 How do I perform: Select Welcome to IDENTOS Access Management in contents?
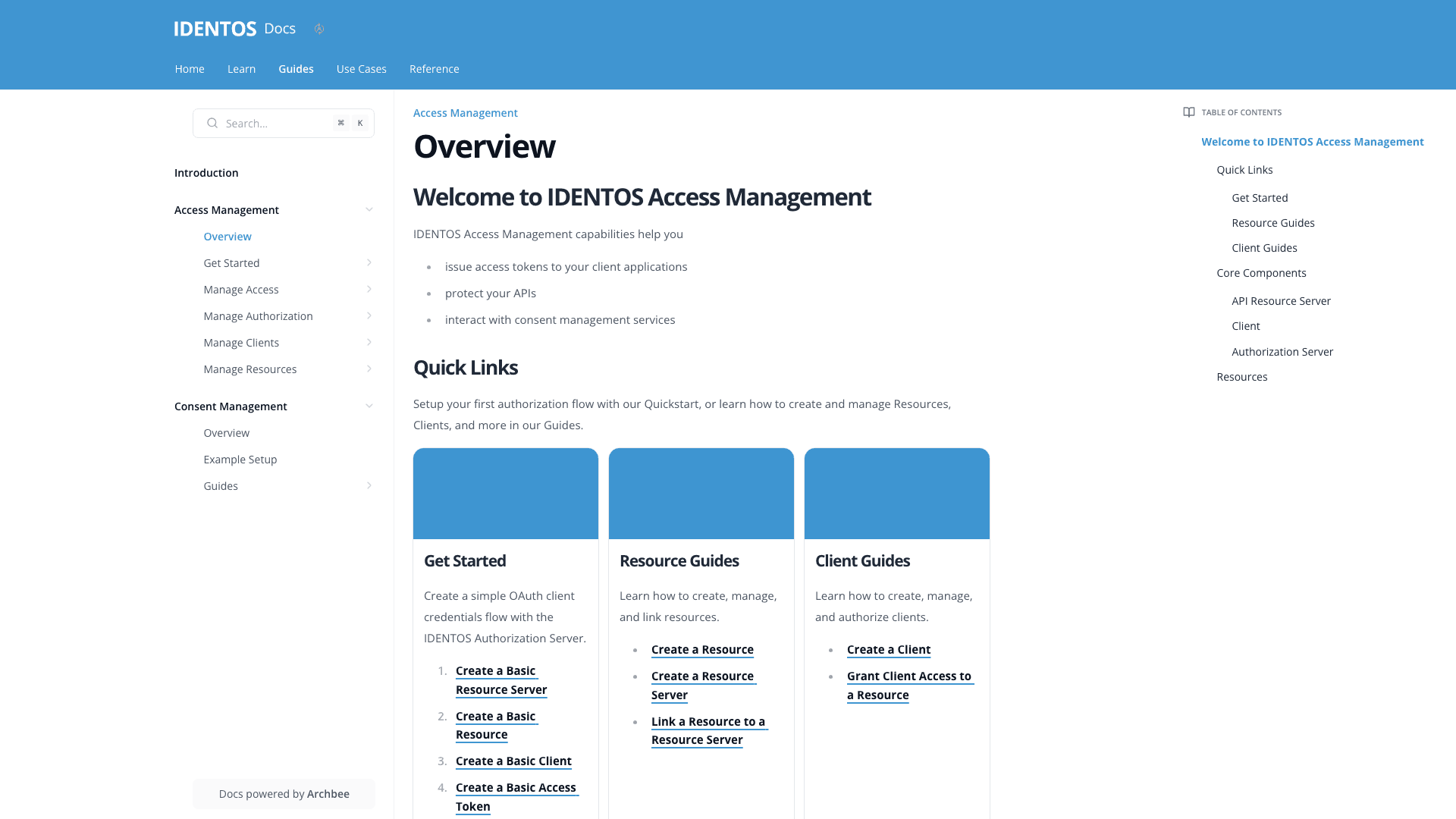(1313, 141)
